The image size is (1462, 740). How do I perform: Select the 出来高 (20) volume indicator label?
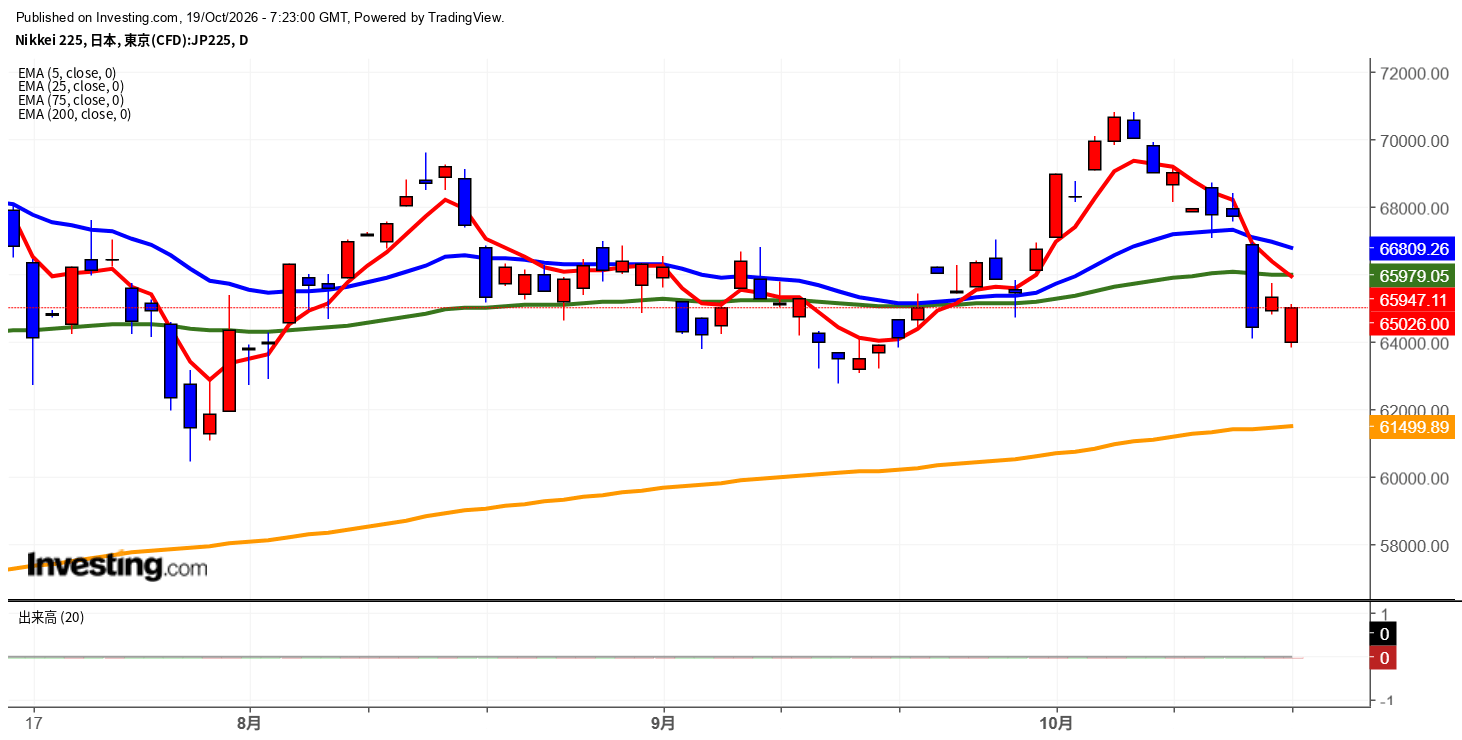tap(51, 617)
